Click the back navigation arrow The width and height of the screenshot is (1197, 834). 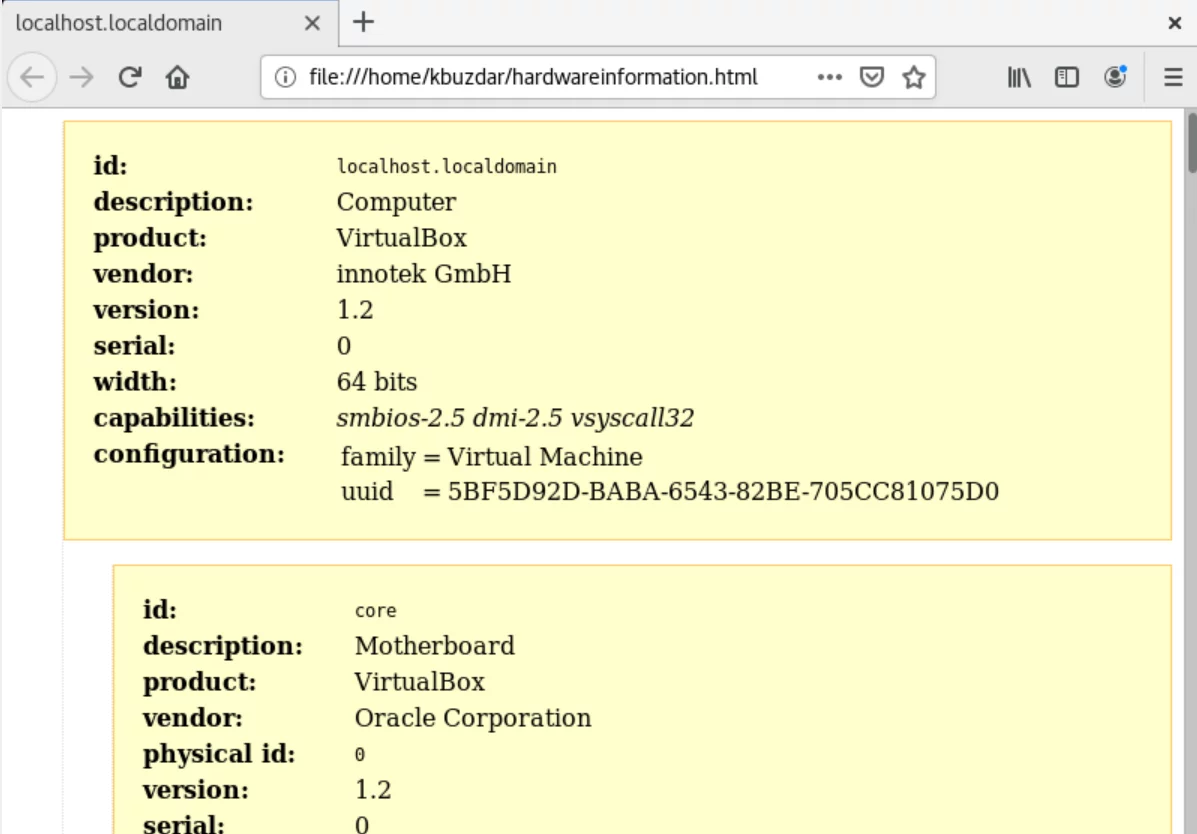tap(32, 77)
